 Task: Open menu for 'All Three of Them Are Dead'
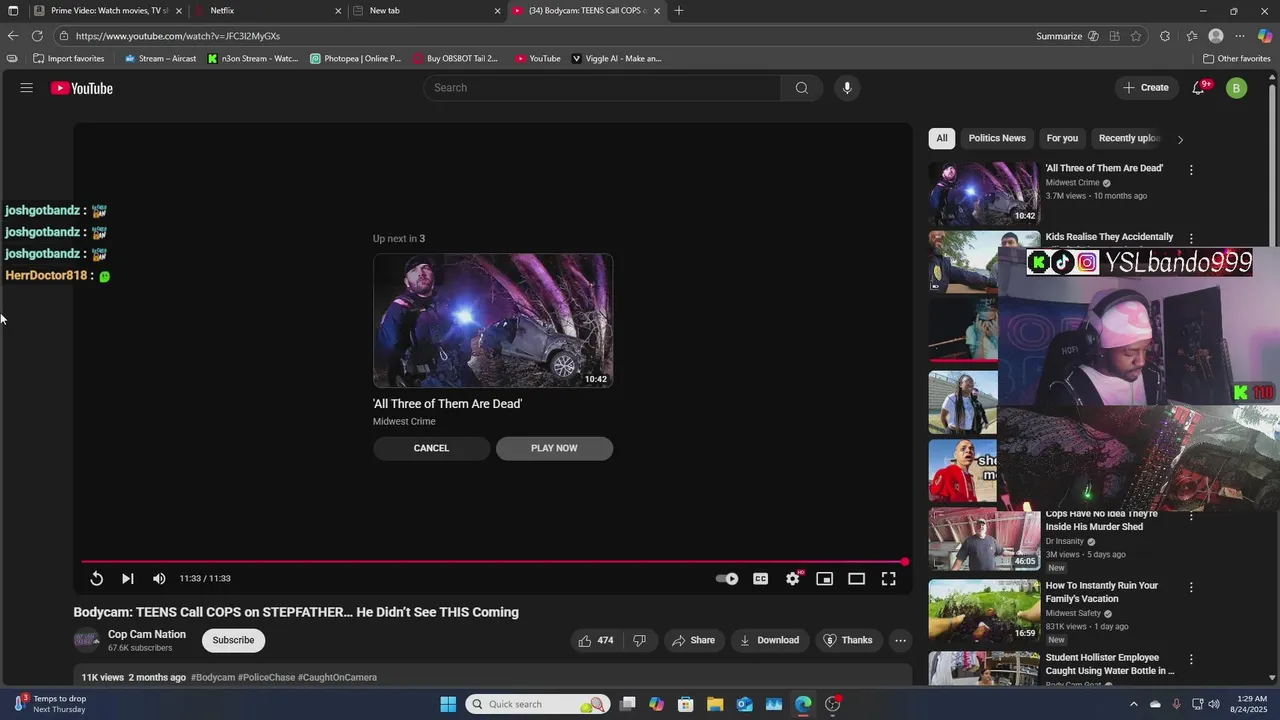click(1191, 170)
